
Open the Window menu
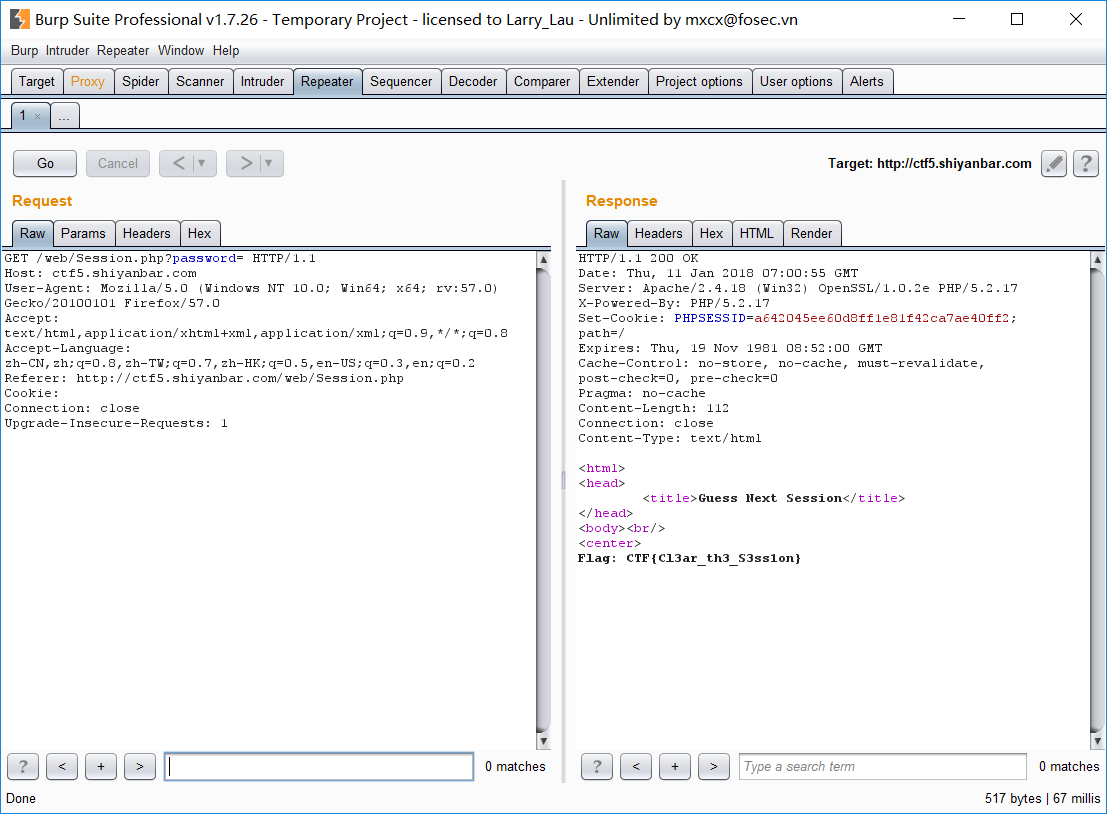pos(181,51)
